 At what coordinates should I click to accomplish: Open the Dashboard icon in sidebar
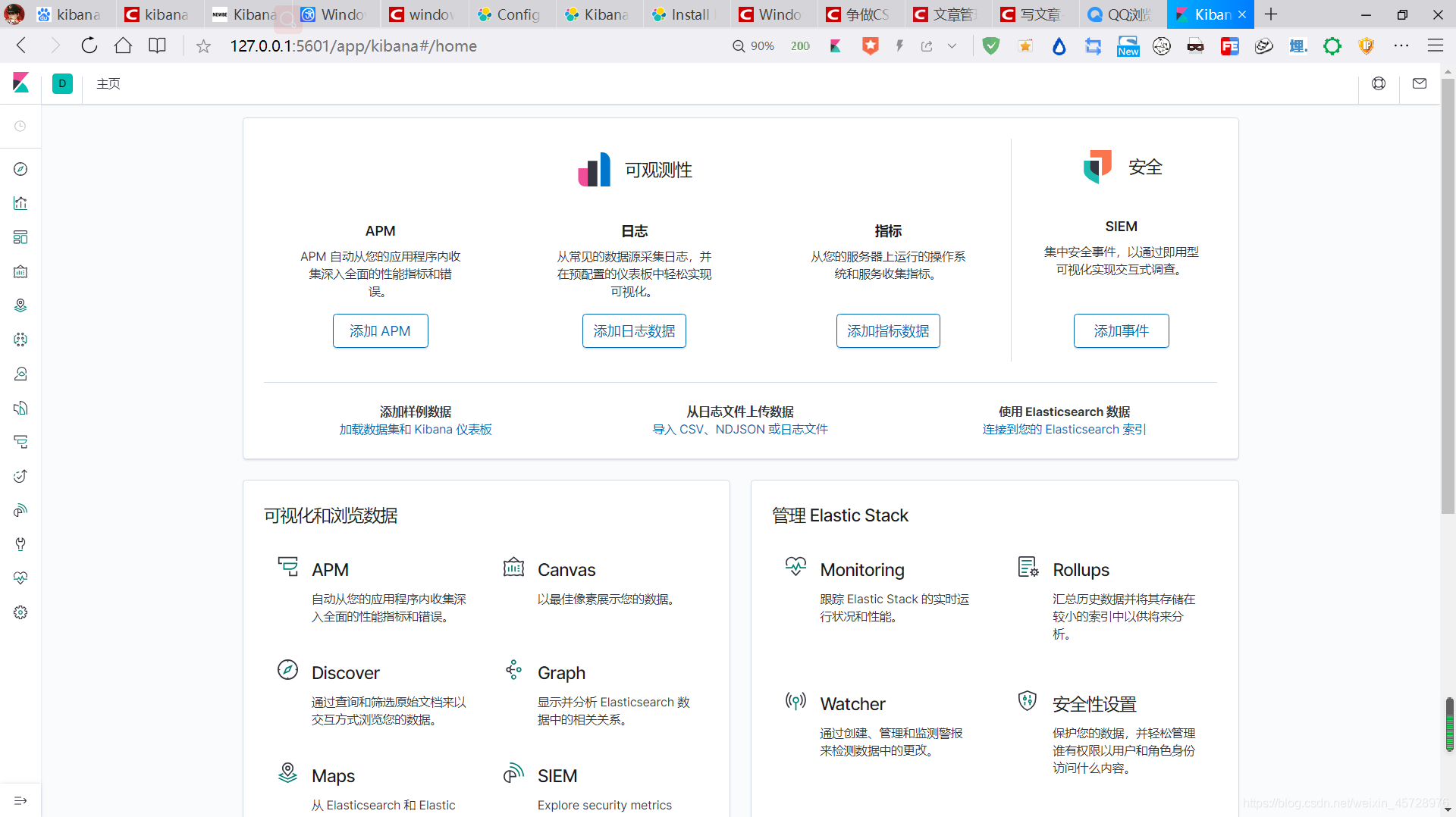coord(20,237)
